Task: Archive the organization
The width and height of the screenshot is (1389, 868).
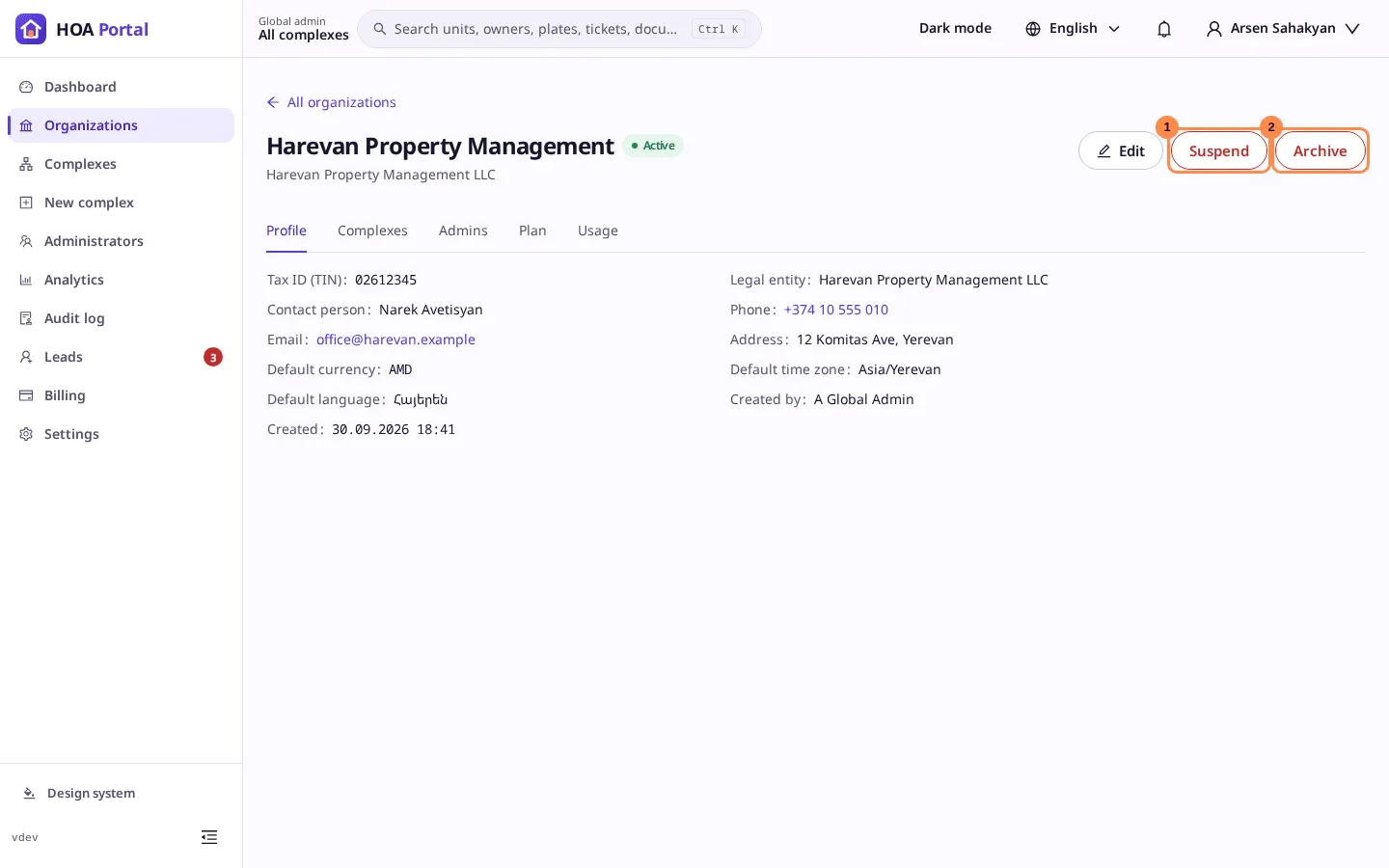Action: (x=1321, y=150)
